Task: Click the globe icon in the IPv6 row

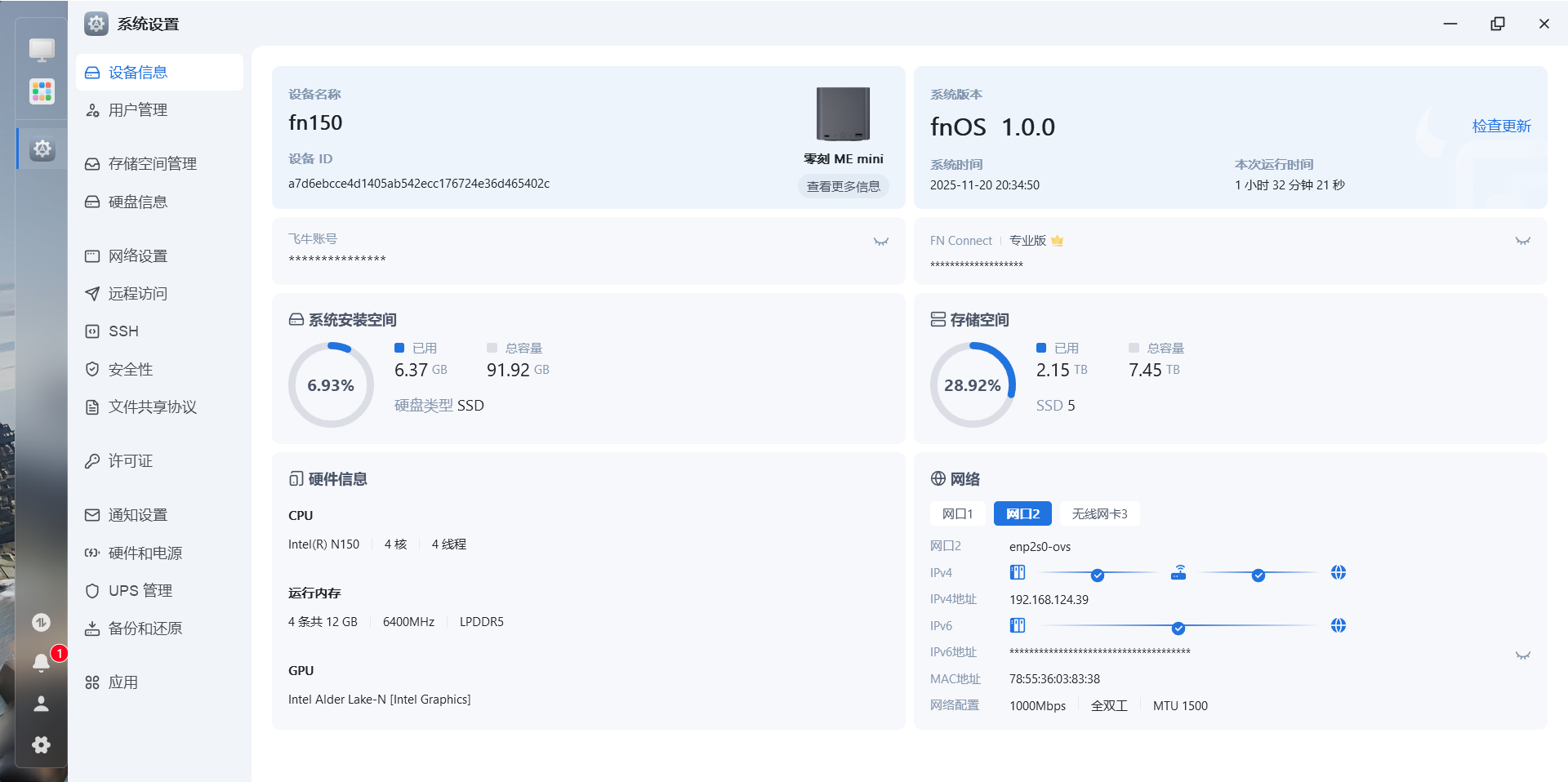Action: [x=1338, y=626]
